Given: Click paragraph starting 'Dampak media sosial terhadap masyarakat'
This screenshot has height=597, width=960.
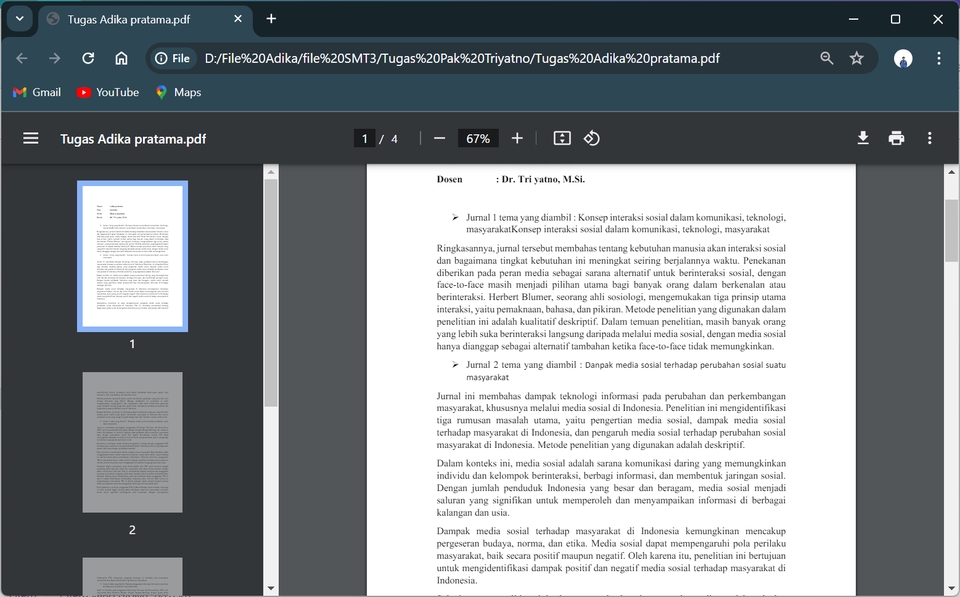Looking at the screenshot, I should pos(611,555).
